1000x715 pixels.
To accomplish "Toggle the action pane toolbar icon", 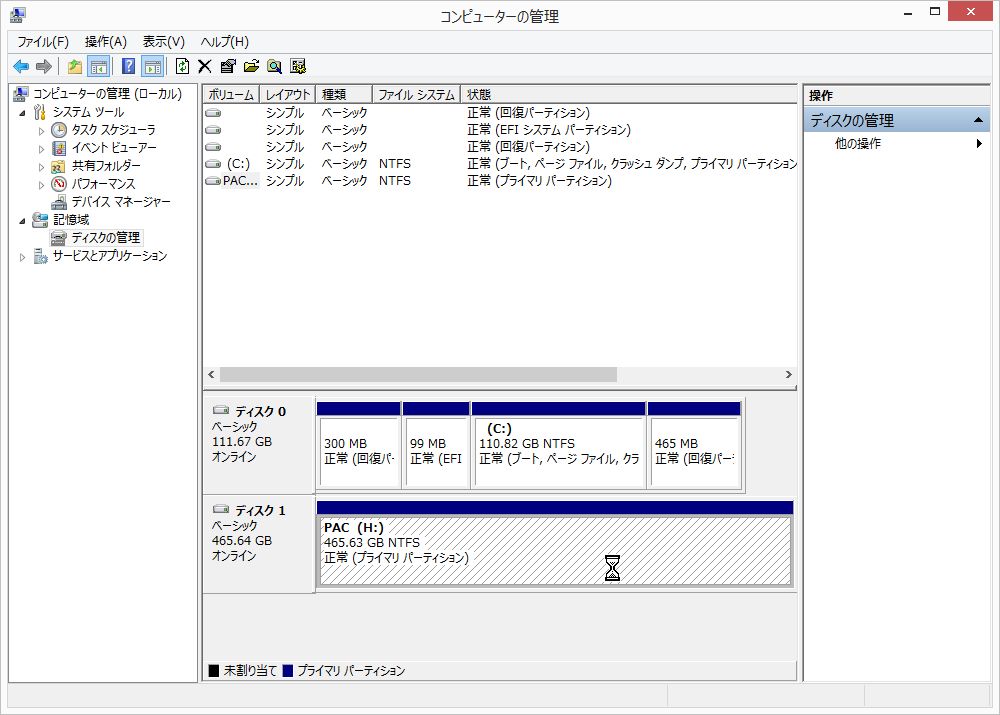I will point(152,66).
